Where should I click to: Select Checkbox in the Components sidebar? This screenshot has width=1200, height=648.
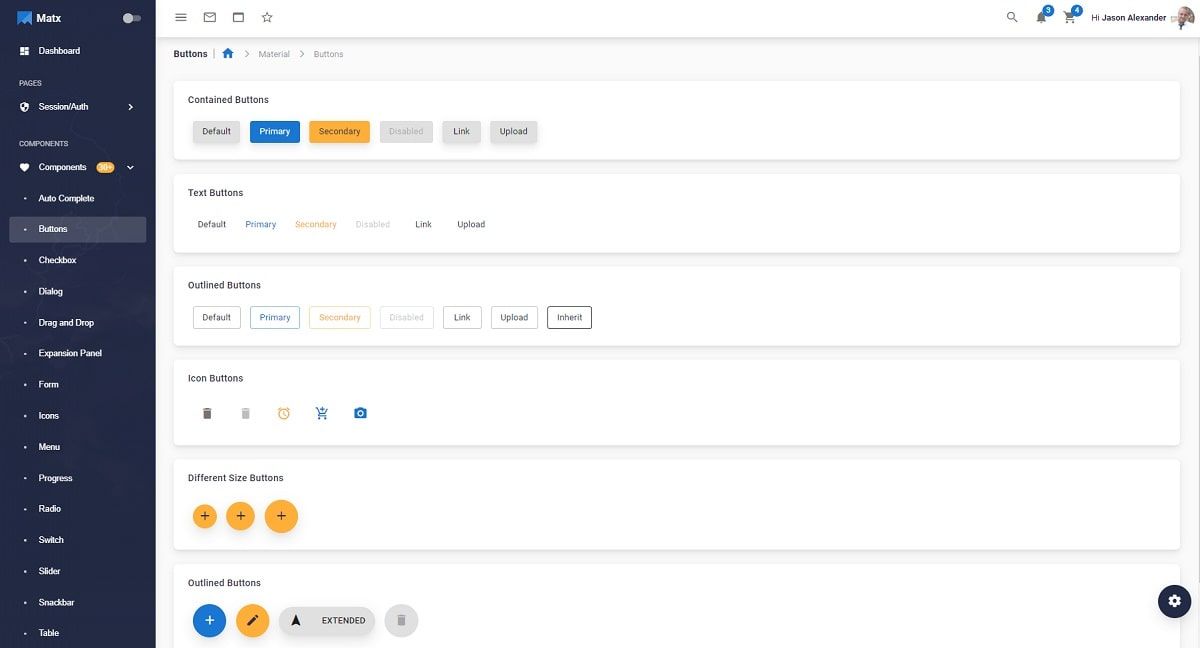[x=57, y=259]
